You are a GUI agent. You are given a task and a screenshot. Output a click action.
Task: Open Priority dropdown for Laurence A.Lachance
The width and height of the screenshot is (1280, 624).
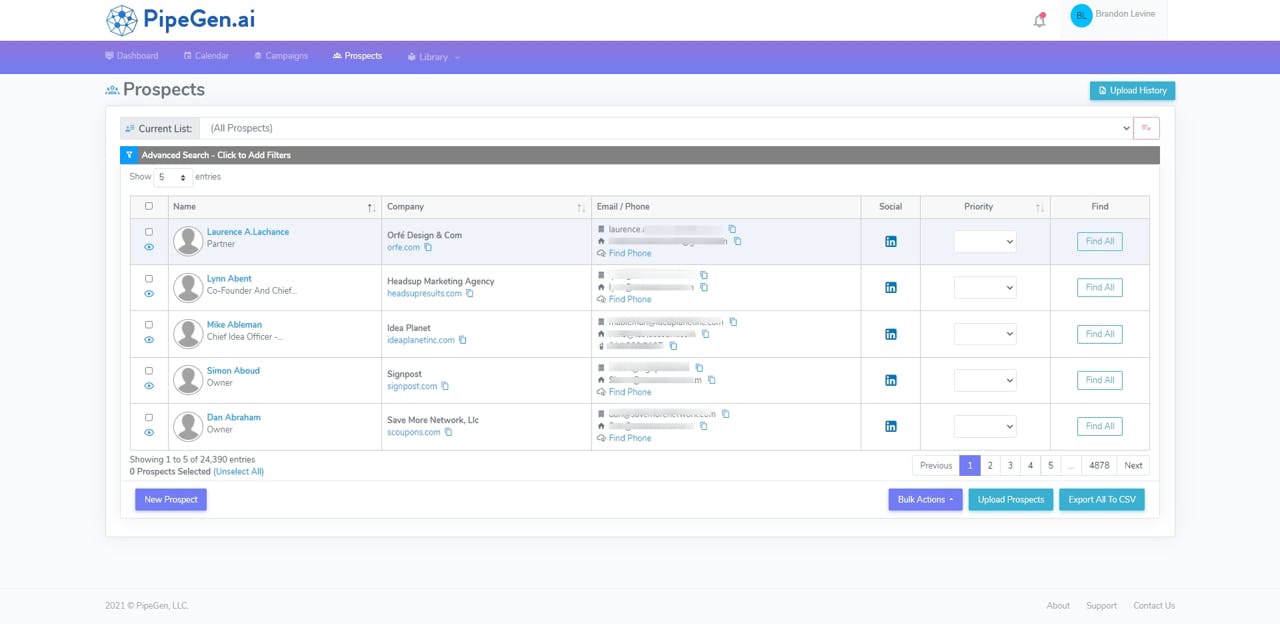pos(985,241)
